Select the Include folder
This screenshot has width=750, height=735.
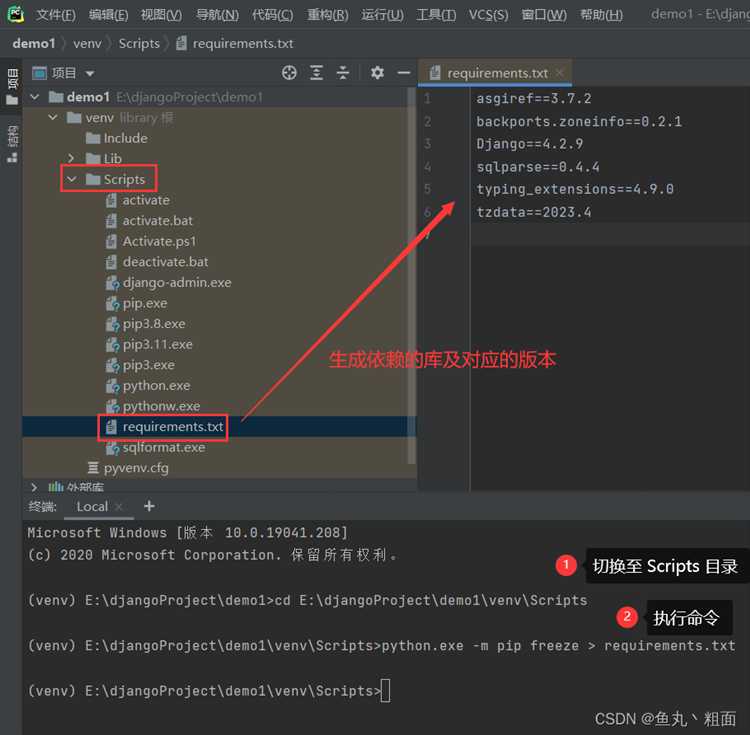click(116, 138)
